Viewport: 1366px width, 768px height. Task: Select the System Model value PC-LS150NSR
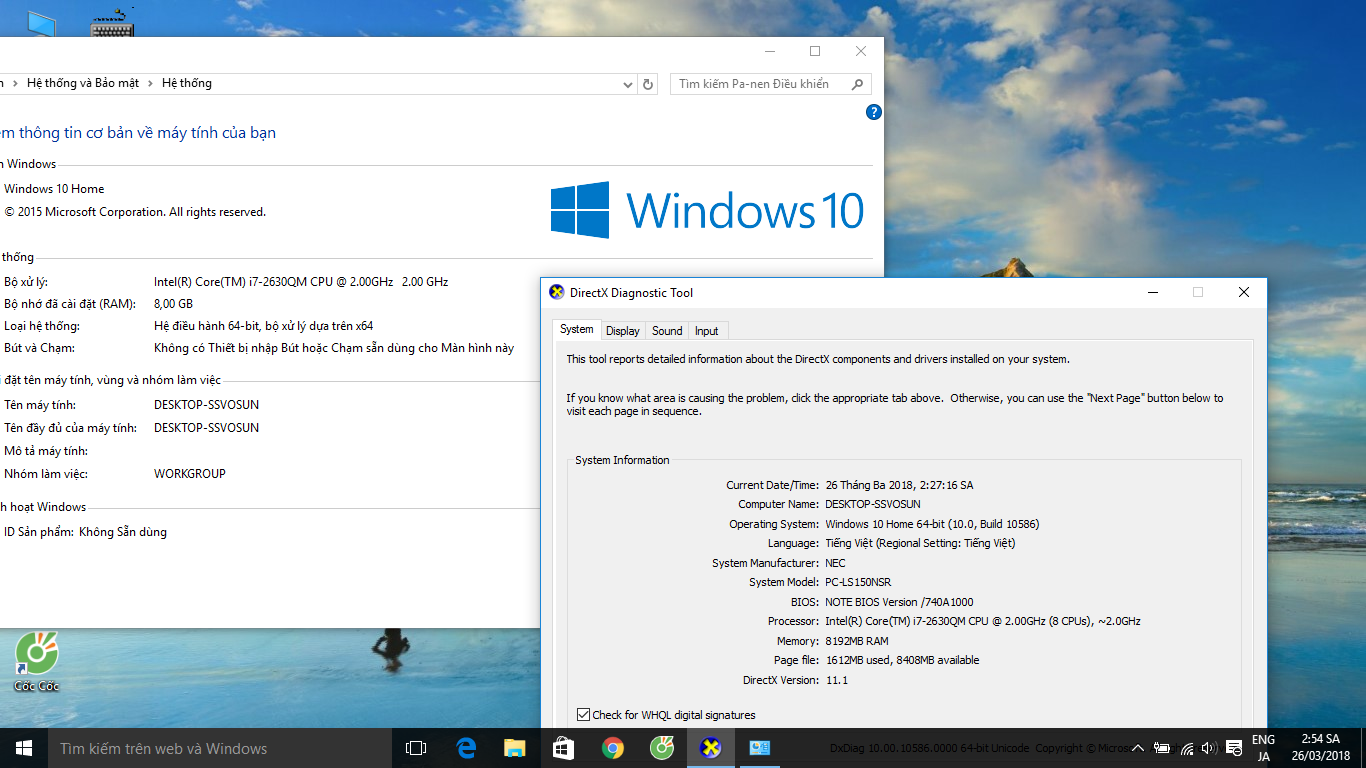pyautogui.click(x=858, y=582)
